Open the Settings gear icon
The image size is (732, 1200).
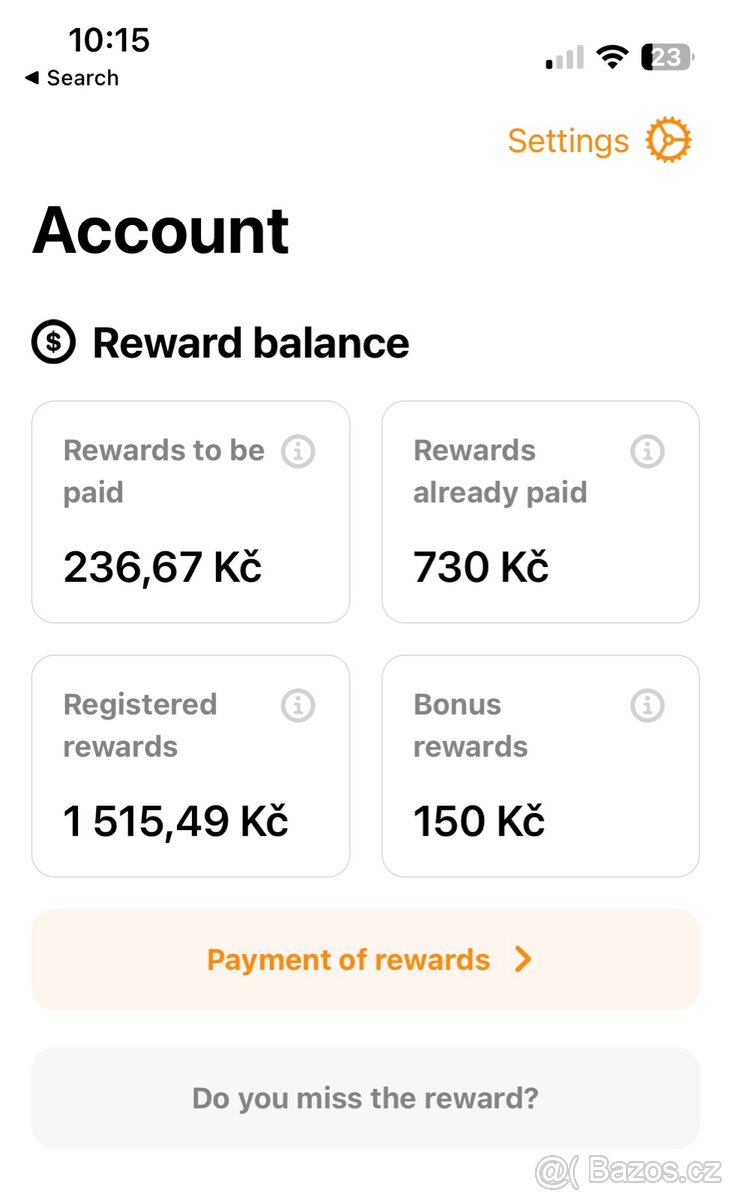coord(668,141)
